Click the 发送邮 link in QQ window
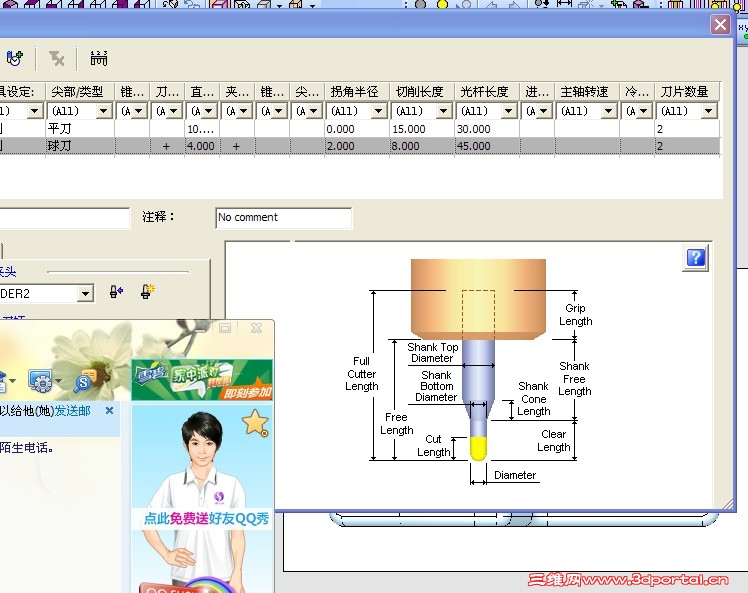Screen dimensions: 748x593 (73, 411)
